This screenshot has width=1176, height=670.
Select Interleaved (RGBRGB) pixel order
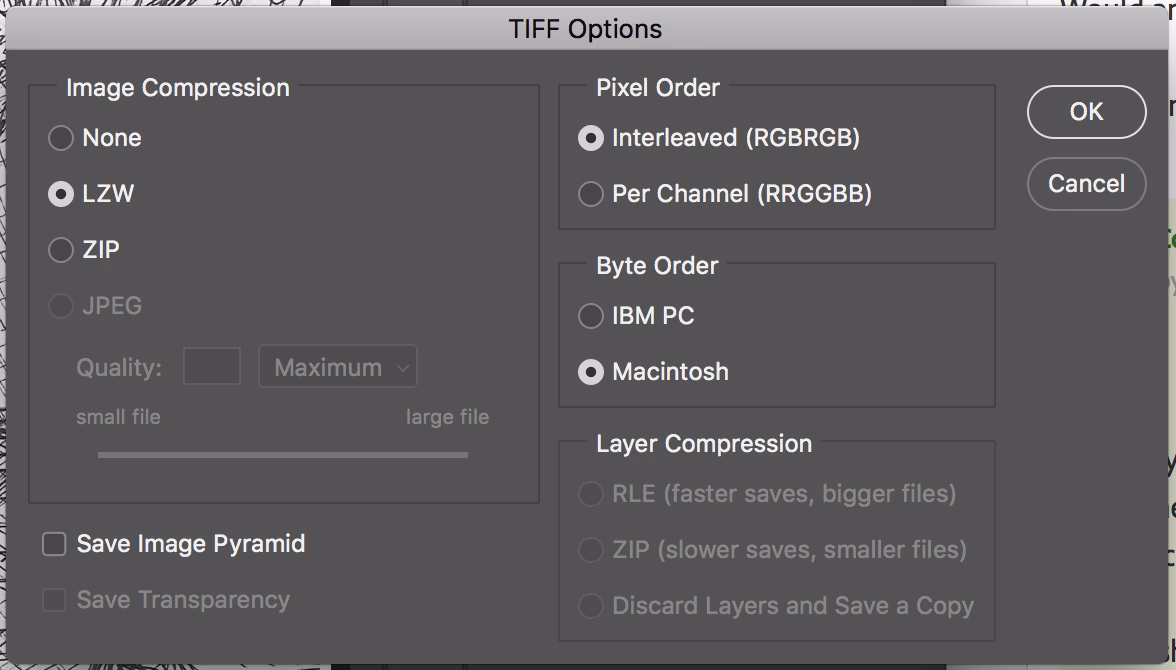[x=590, y=138]
